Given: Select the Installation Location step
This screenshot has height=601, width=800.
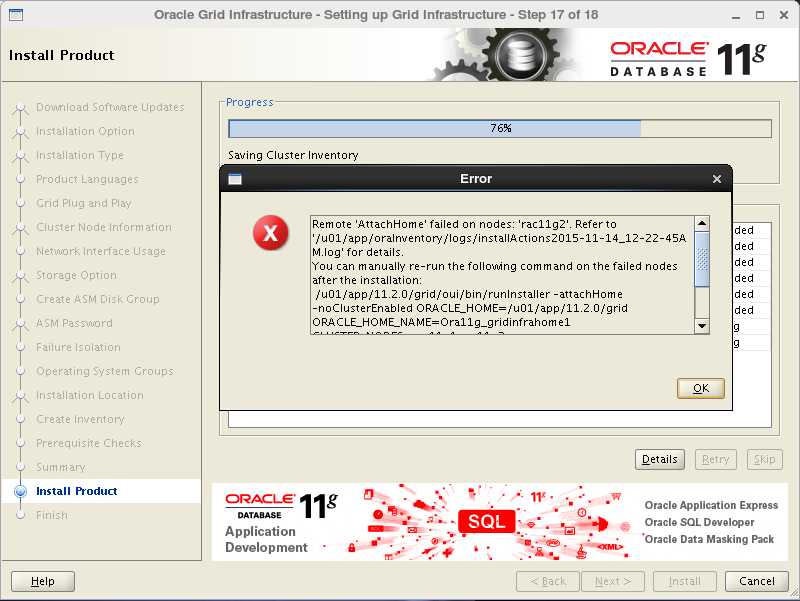Looking at the screenshot, I should (90, 395).
